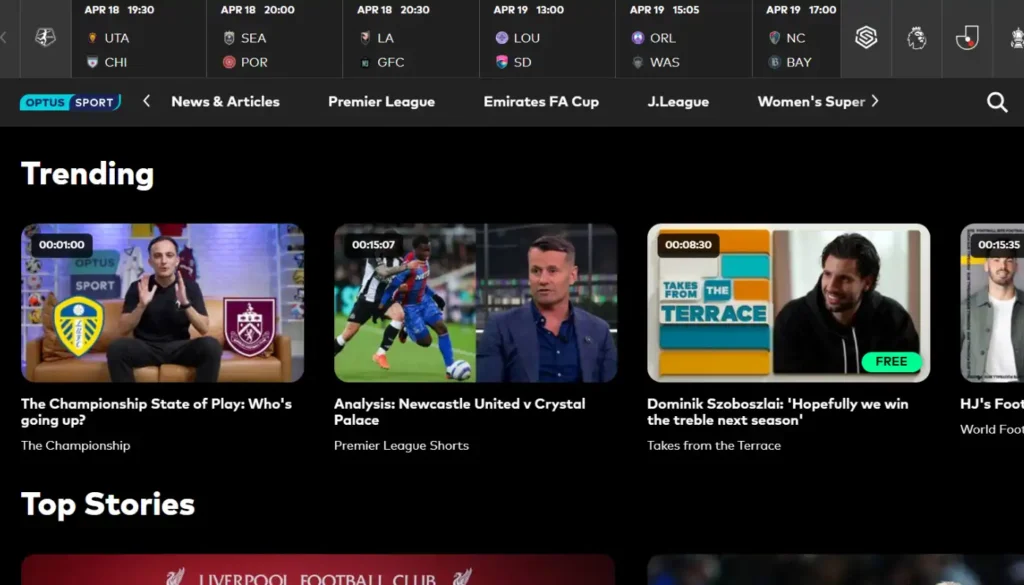Select the FA Cup trophy icon

(1016, 38)
